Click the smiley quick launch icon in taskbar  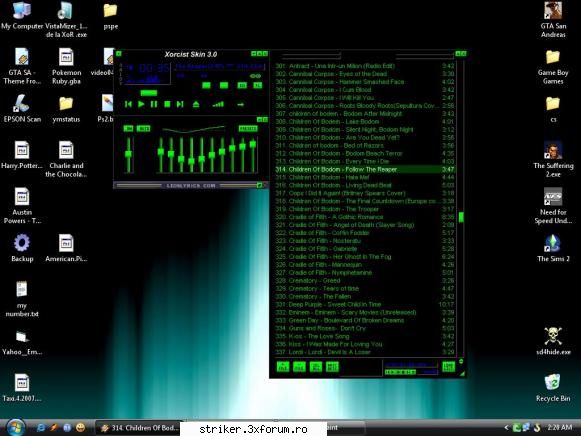click(x=80, y=427)
